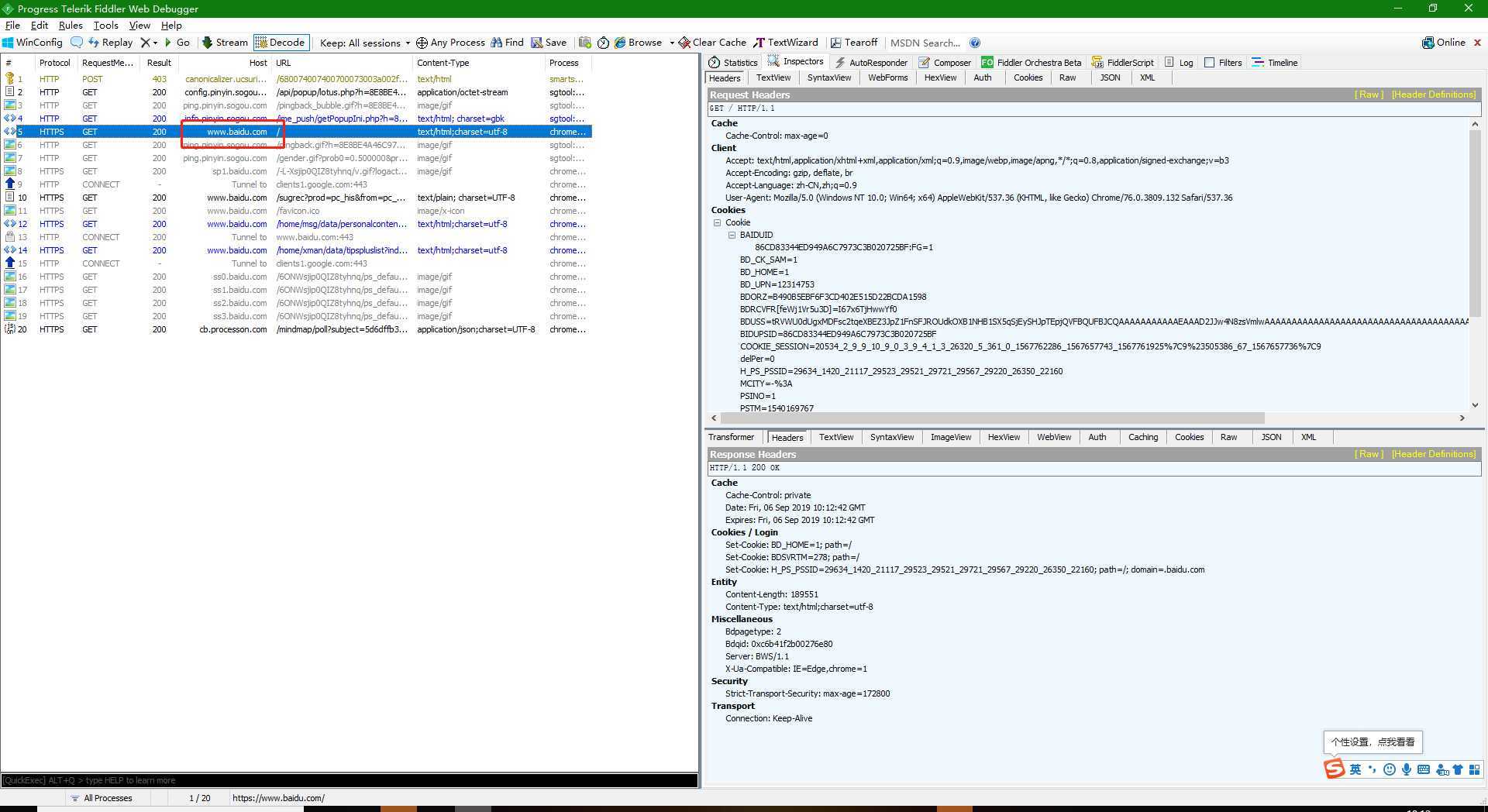Click the Online status indicator
The width and height of the screenshot is (1488, 812).
tap(1444, 43)
